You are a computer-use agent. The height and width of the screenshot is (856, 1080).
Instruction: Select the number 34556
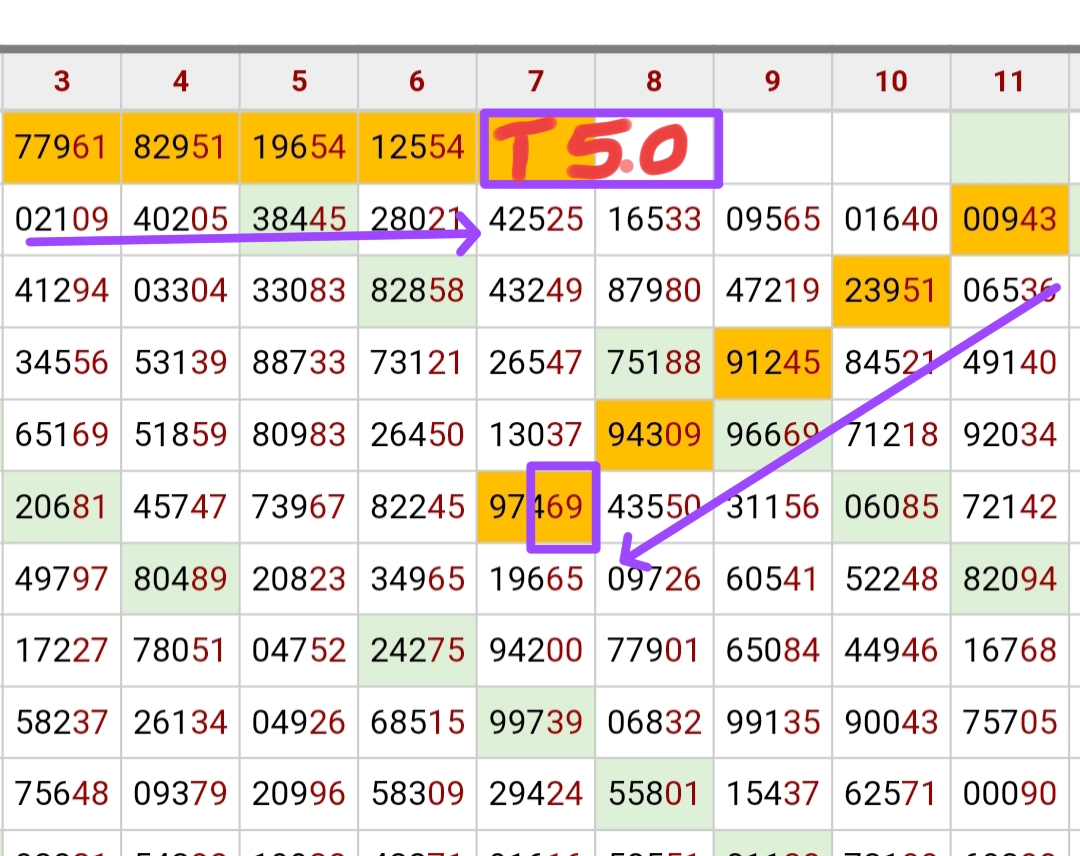click(x=62, y=362)
